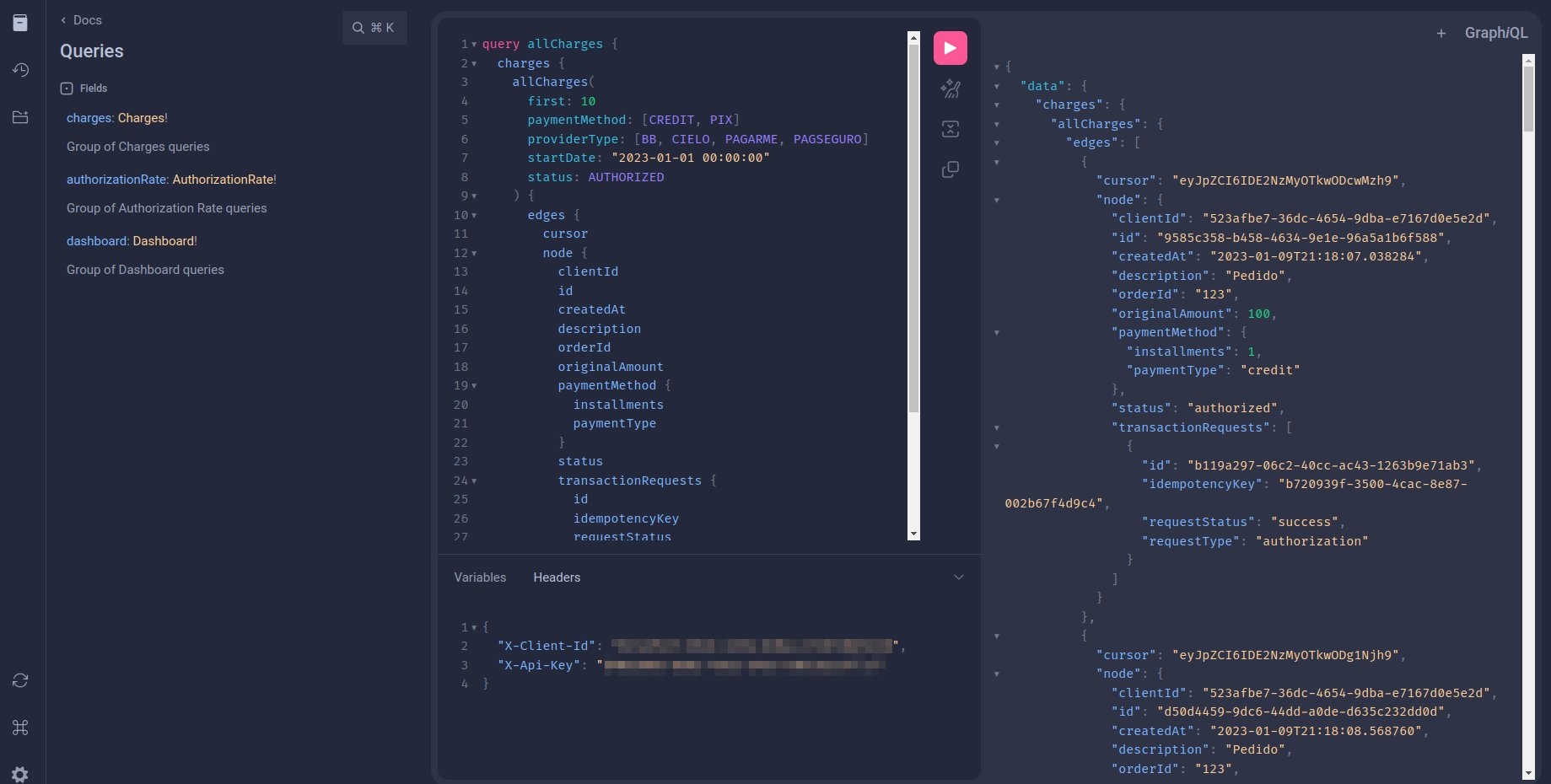Open the authorizationRate field link
This screenshot has height=784, width=1551.
117,180
